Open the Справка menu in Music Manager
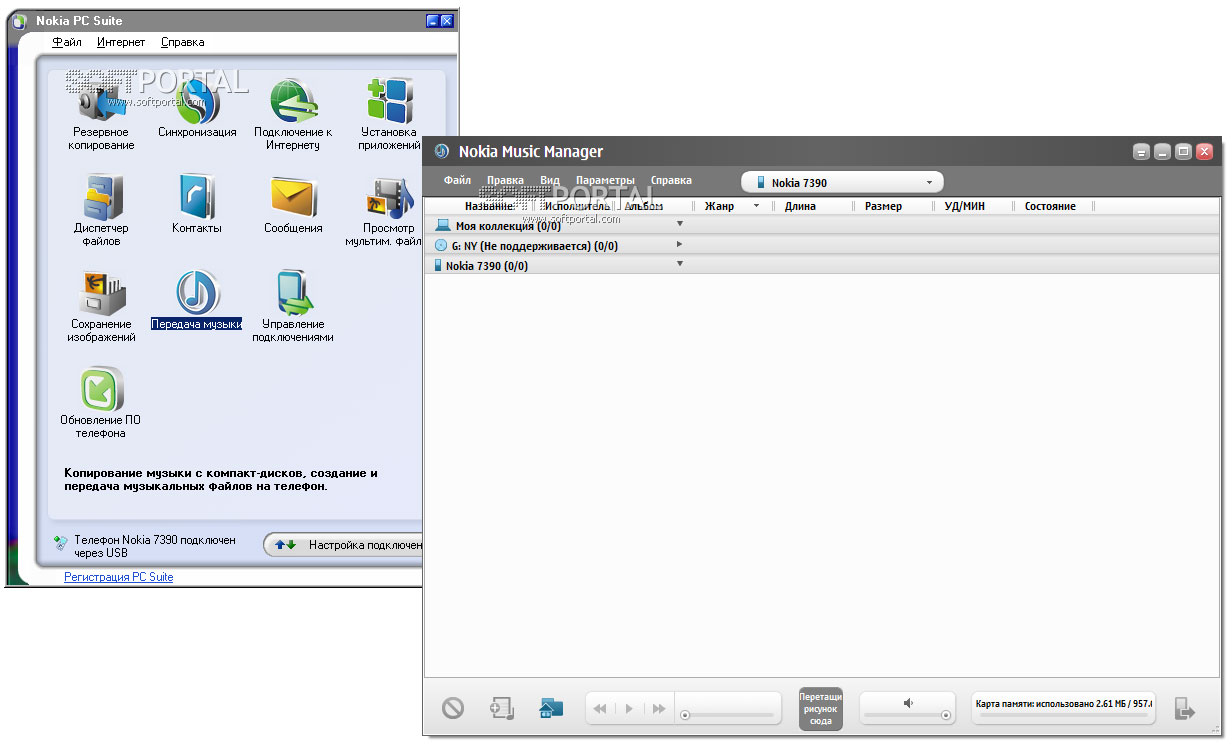Viewport: 1232px width, 748px height. click(671, 181)
